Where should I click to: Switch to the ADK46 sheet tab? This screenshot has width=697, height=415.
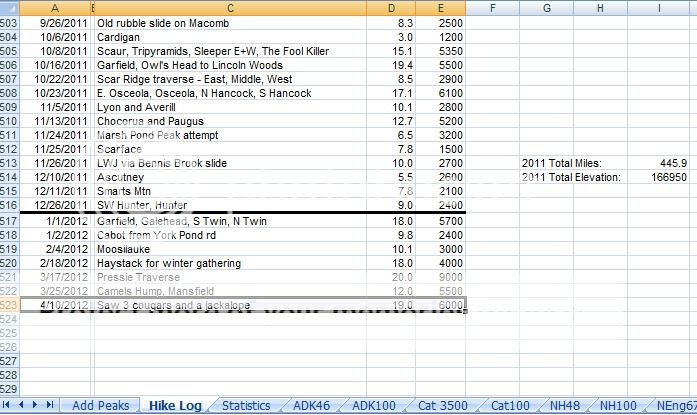[x=312, y=406]
